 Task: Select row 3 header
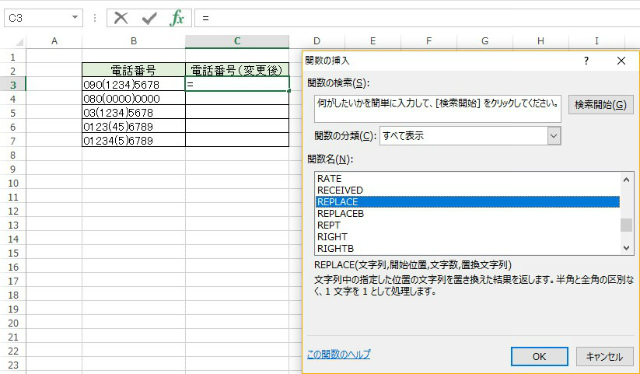[13, 85]
